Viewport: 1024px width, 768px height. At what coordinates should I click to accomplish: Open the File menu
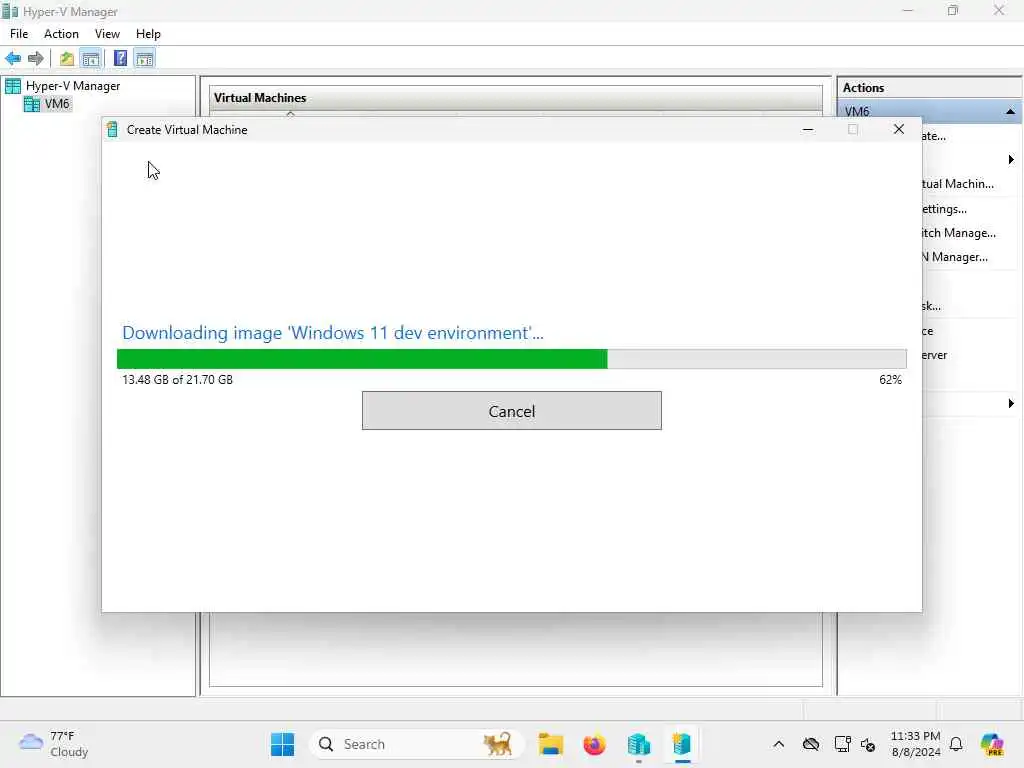(x=19, y=34)
